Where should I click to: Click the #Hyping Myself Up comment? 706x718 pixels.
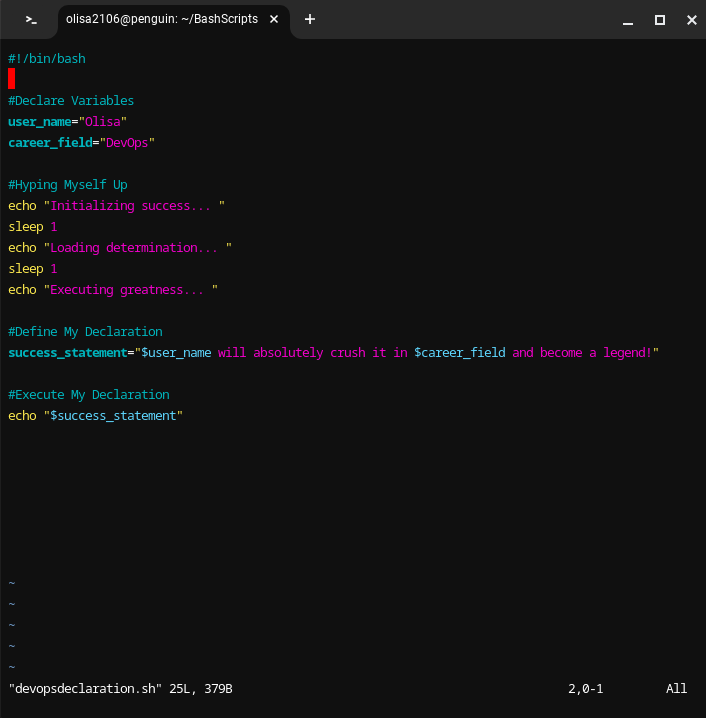(x=68, y=185)
